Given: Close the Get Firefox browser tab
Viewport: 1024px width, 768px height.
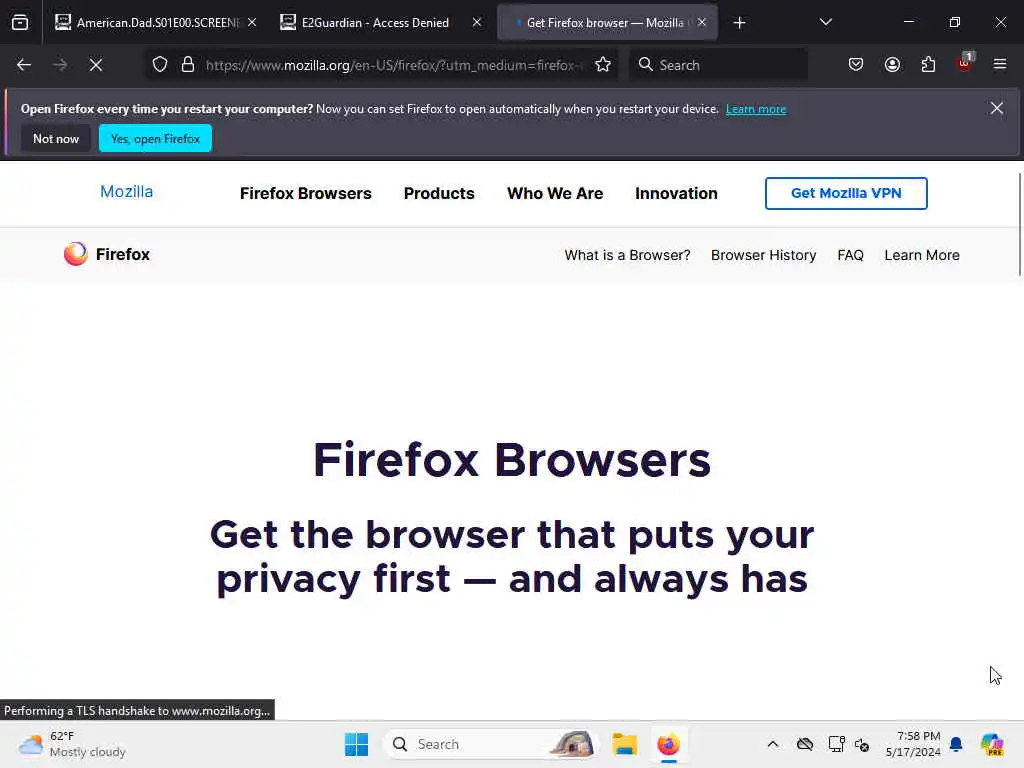Looking at the screenshot, I should pyautogui.click(x=702, y=23).
